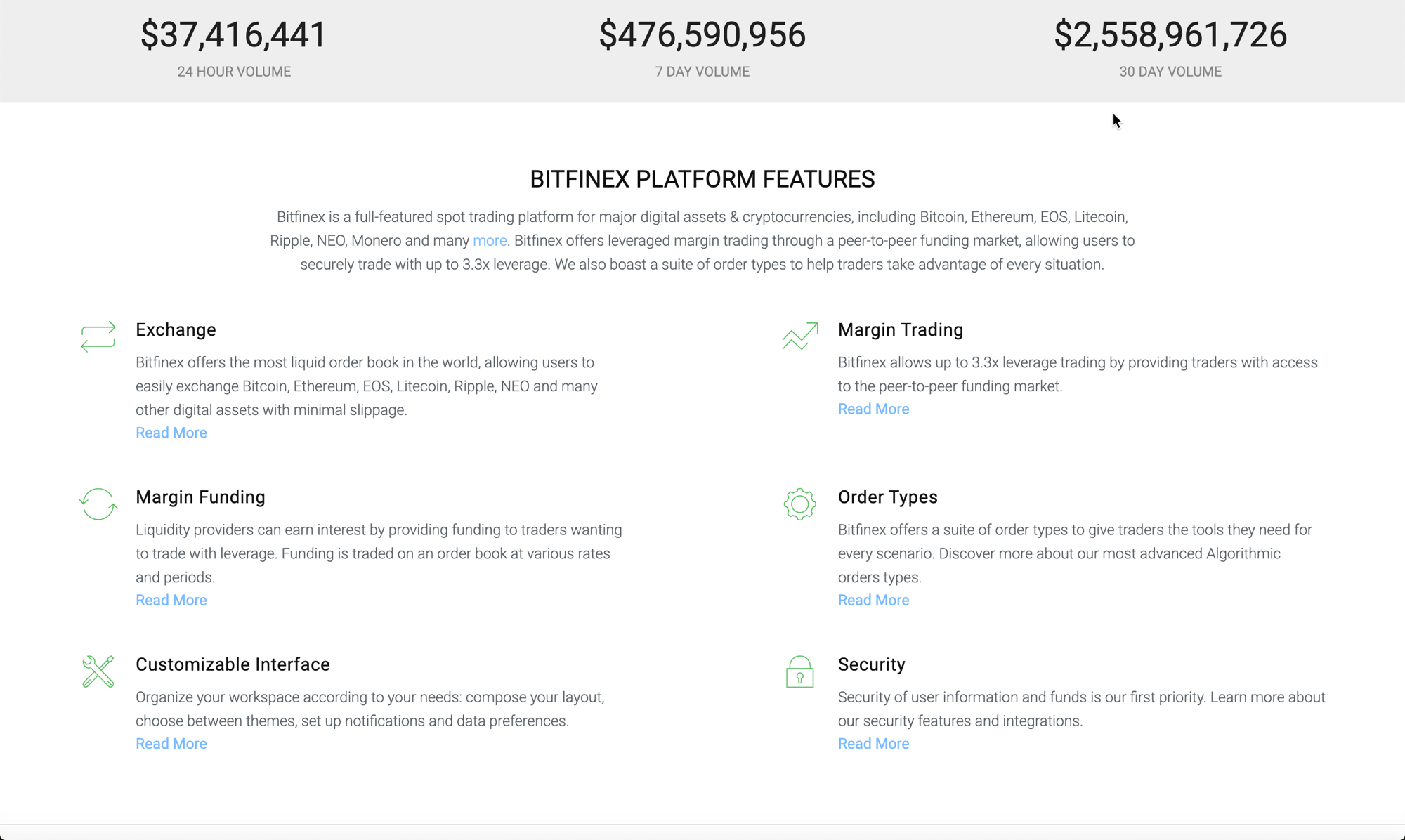Click the 30 Day Volume figure
Viewport: 1405px width, 840px height.
[x=1170, y=34]
